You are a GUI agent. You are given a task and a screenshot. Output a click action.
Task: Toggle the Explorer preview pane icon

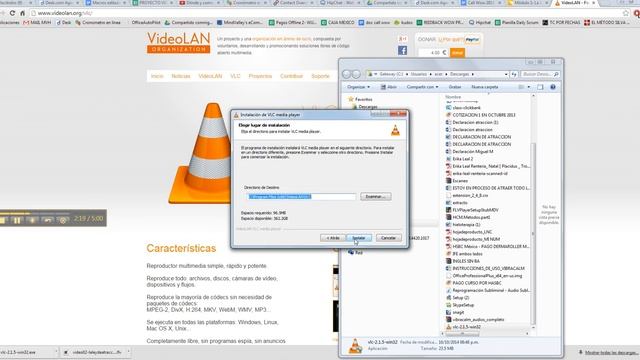coord(540,87)
